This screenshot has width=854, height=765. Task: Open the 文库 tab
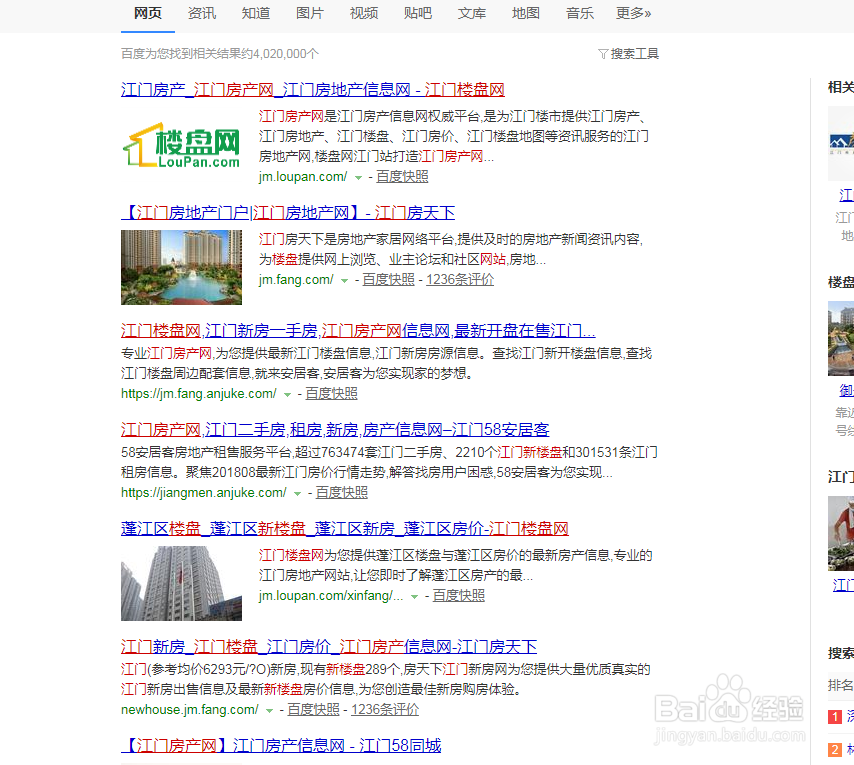tap(472, 13)
